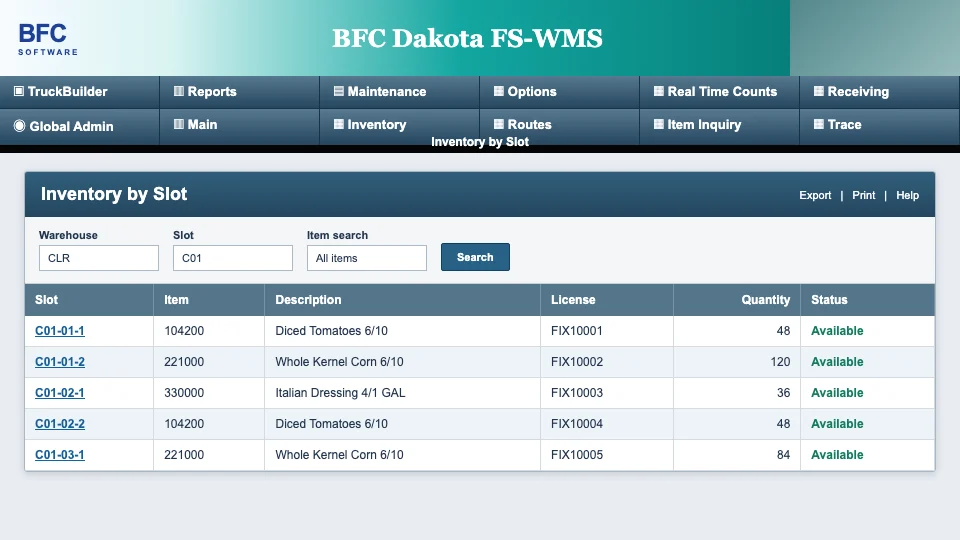
Task: Click the Description column header
Action: tap(402, 300)
